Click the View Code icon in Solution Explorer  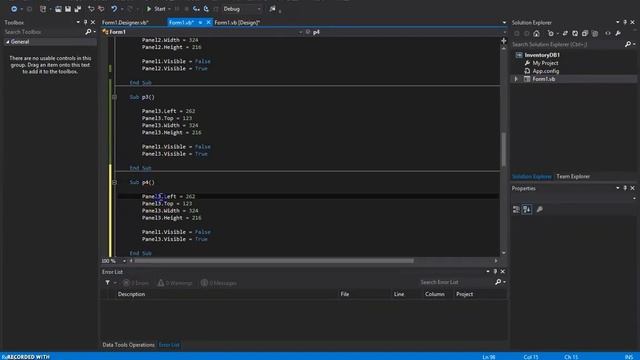click(x=608, y=33)
